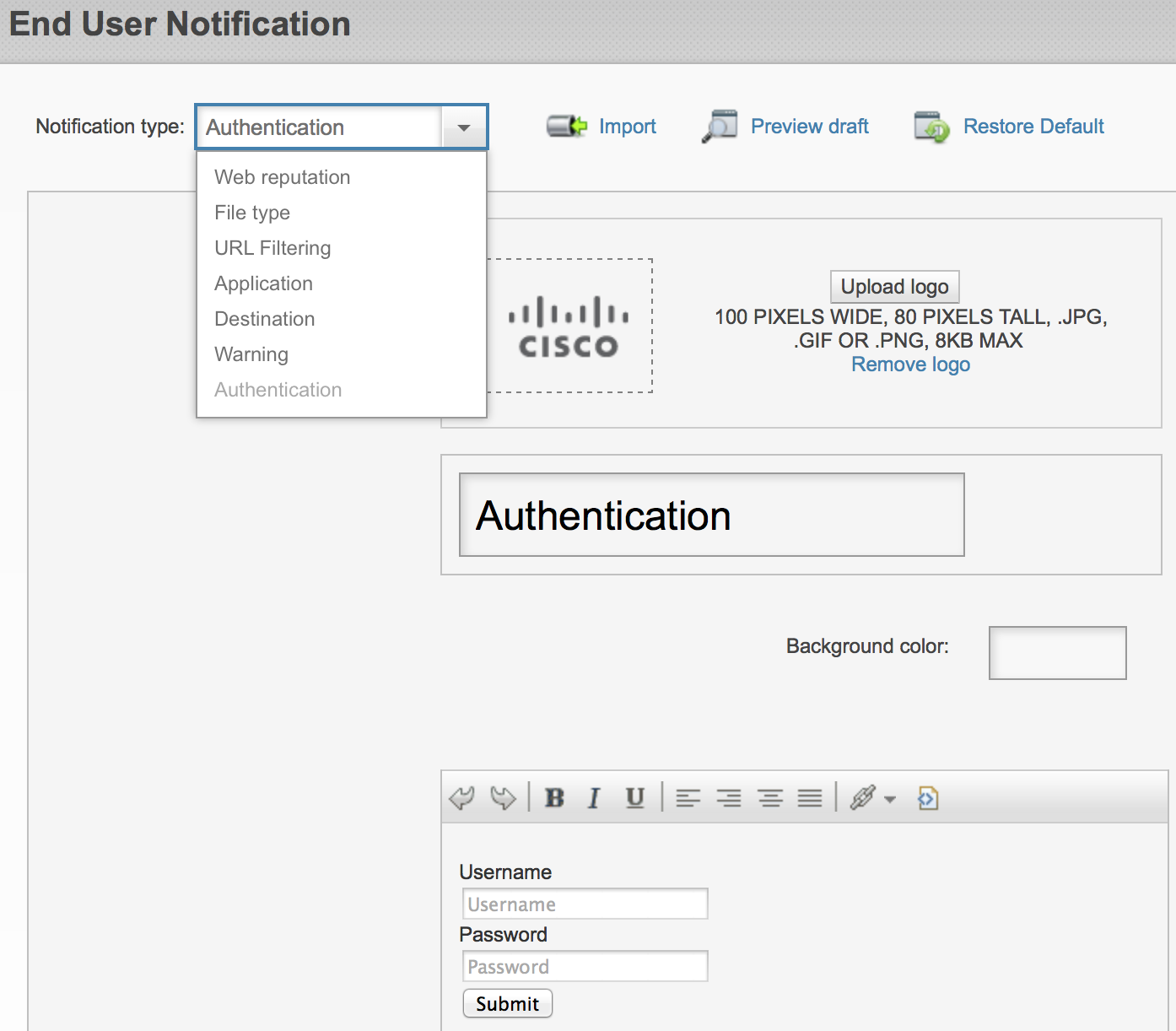The image size is (1176, 1031).
Task: Pick Warning in the notification type list
Action: (251, 354)
